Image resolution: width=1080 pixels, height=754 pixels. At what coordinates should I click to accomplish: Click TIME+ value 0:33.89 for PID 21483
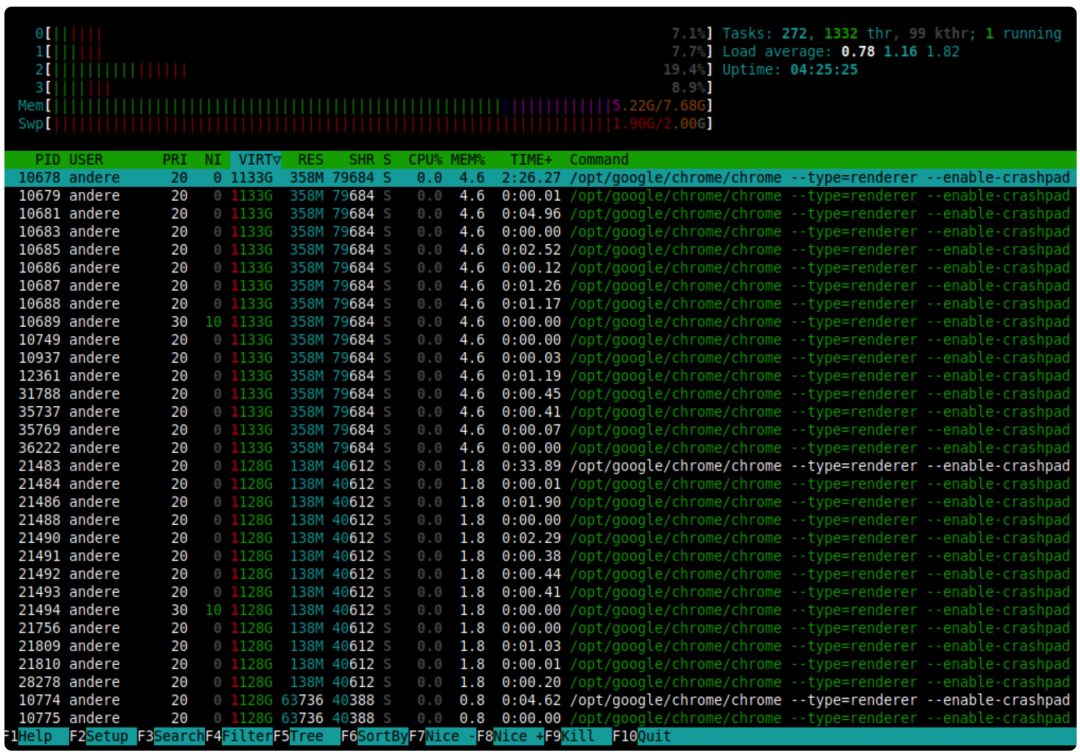point(531,466)
